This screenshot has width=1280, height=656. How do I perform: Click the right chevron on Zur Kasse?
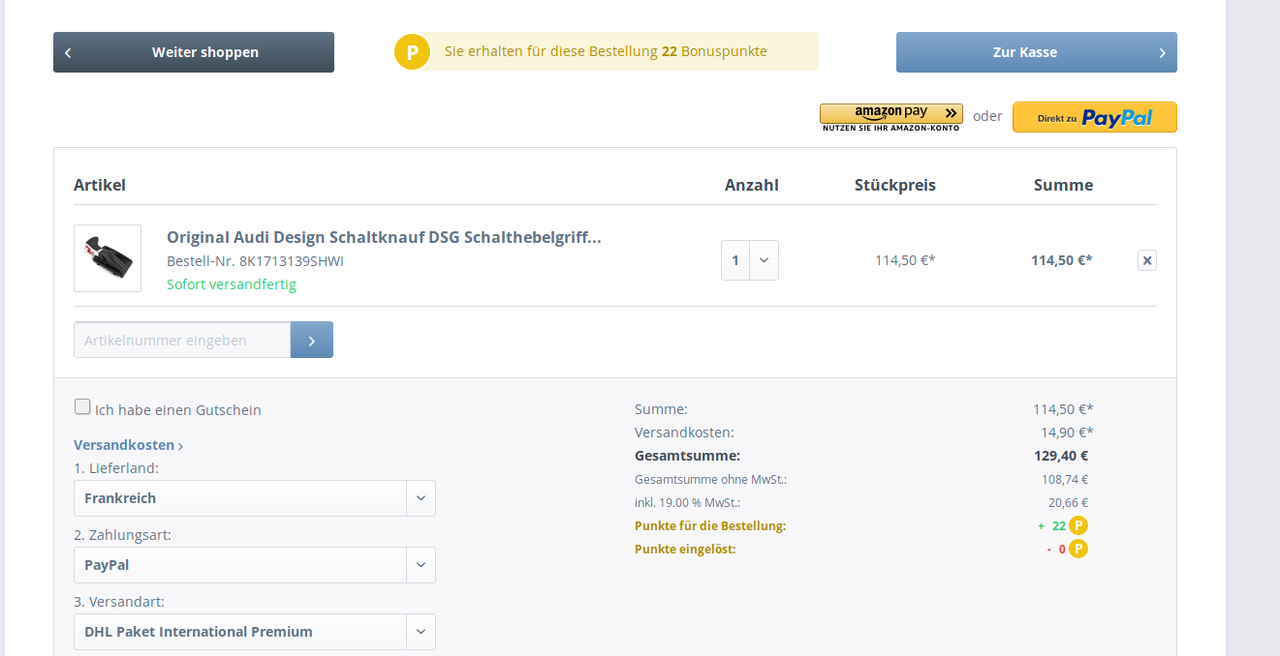[1162, 53]
